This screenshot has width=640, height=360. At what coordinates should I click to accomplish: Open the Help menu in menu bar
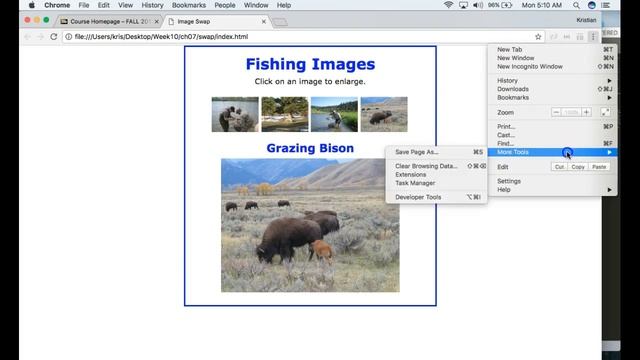click(284, 5)
